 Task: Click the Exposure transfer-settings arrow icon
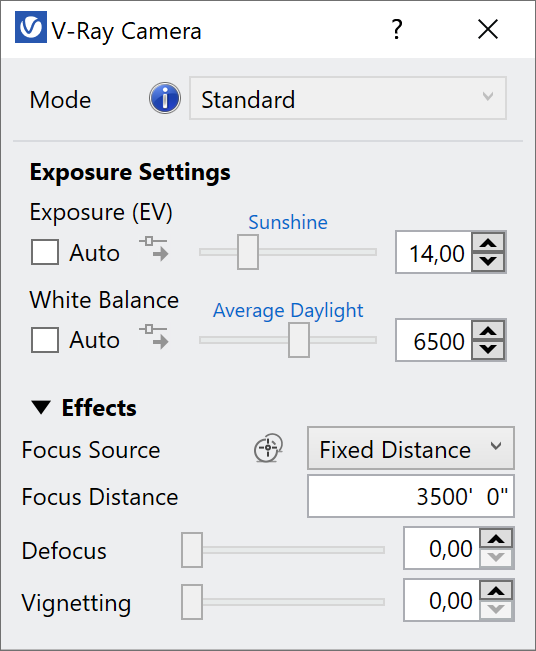point(154,248)
